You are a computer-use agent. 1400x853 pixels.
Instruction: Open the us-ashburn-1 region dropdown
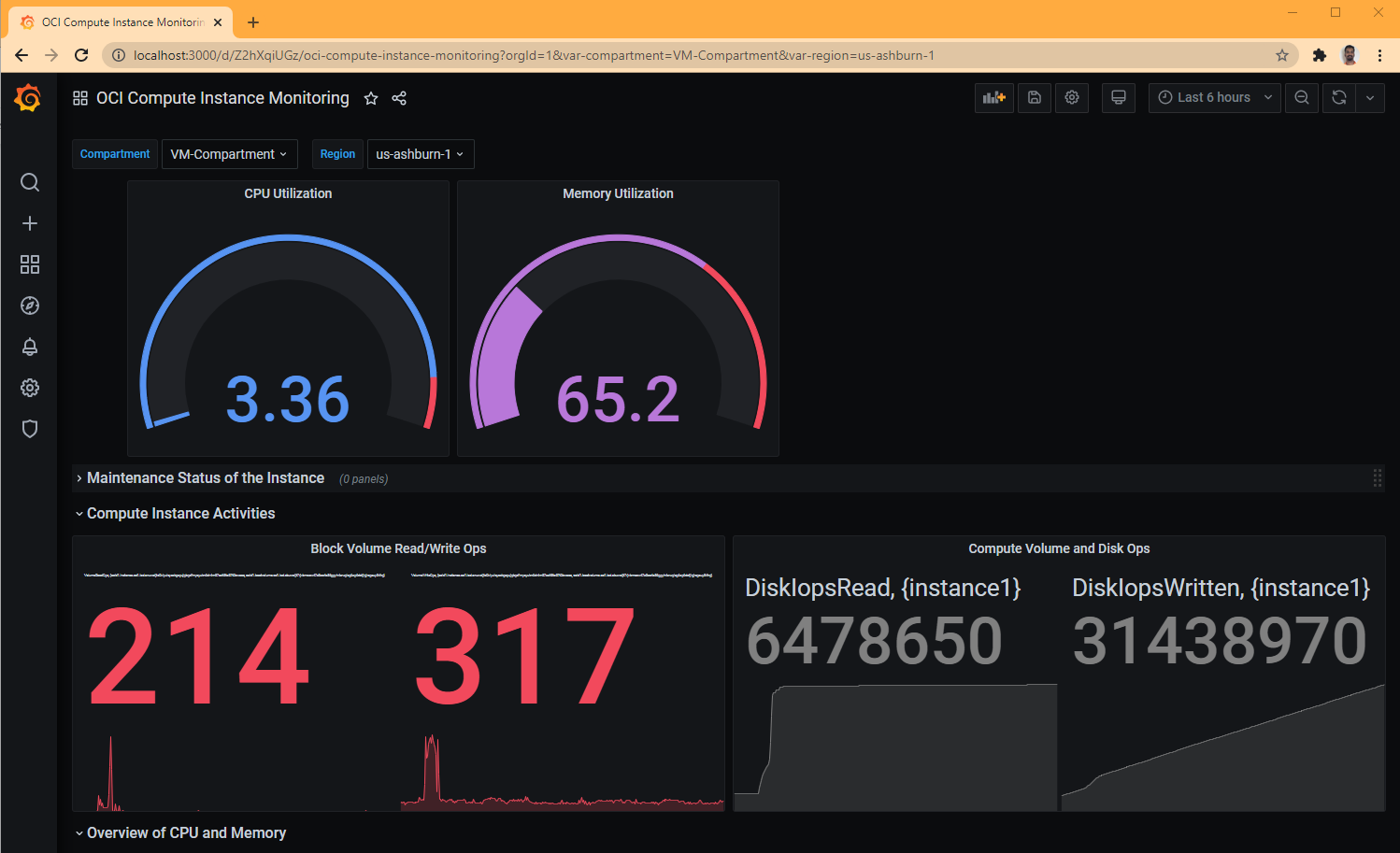pyautogui.click(x=420, y=154)
